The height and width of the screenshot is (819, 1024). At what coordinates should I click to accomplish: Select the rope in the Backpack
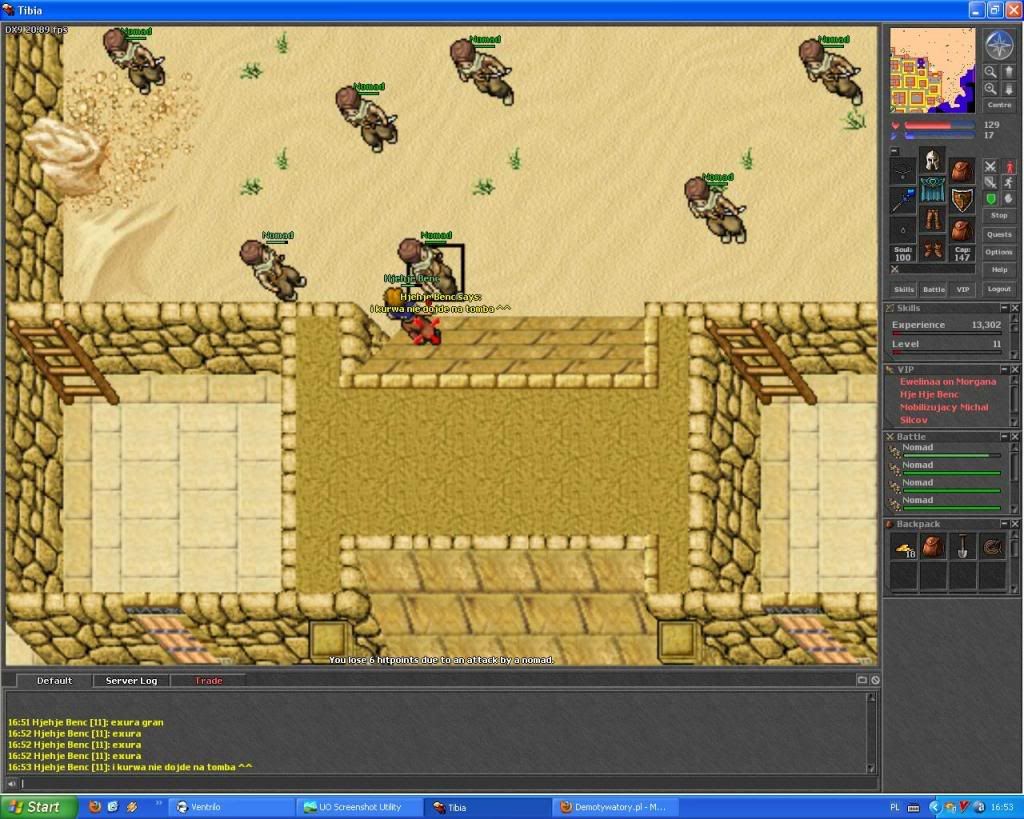[992, 547]
